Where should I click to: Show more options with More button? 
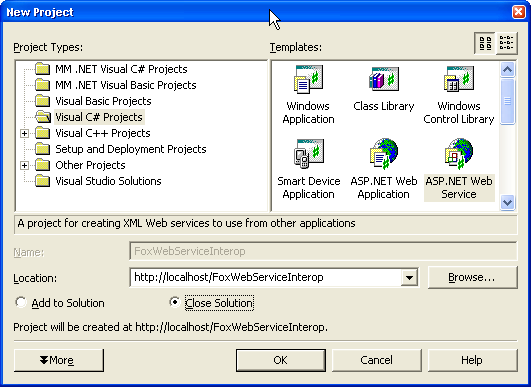pyautogui.click(x=59, y=360)
